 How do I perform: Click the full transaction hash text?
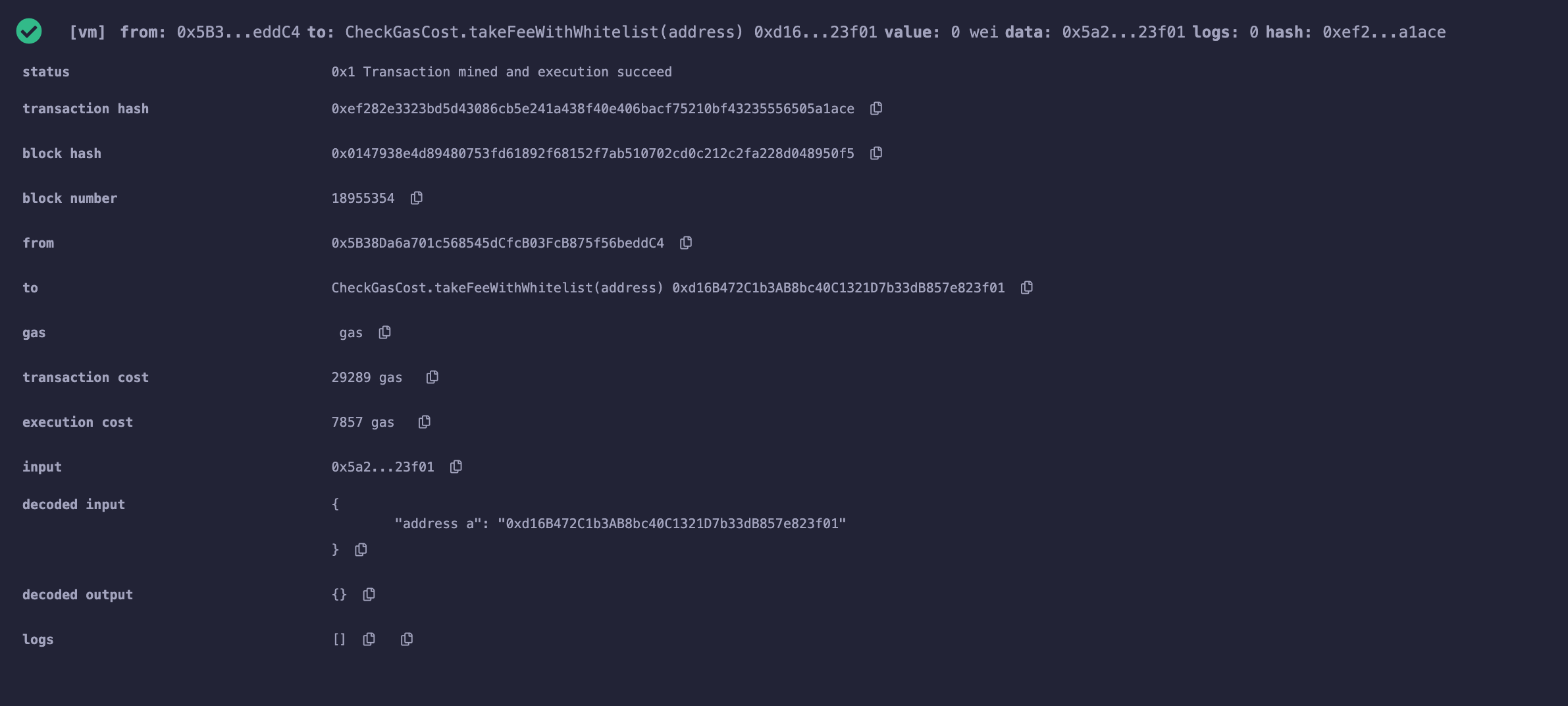592,109
